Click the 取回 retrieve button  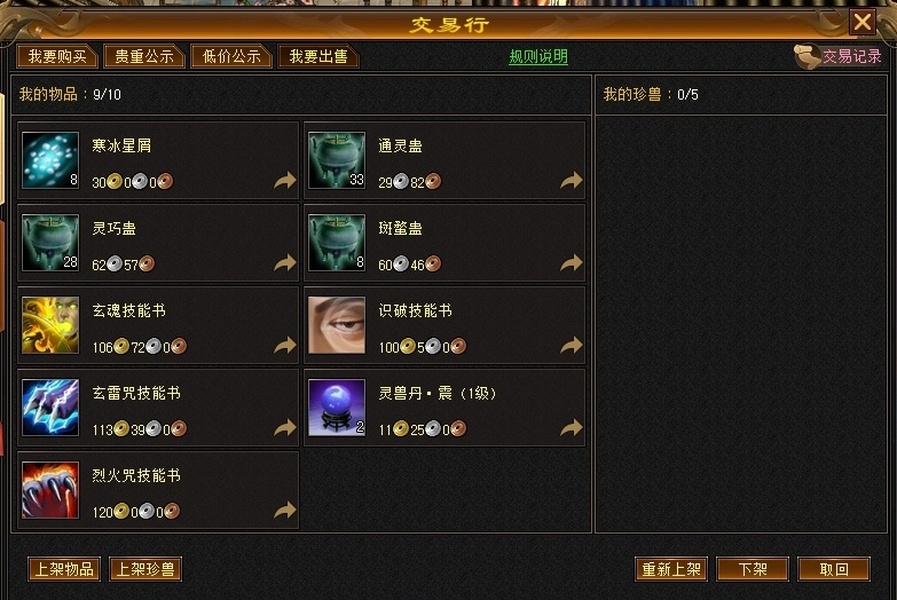(834, 569)
